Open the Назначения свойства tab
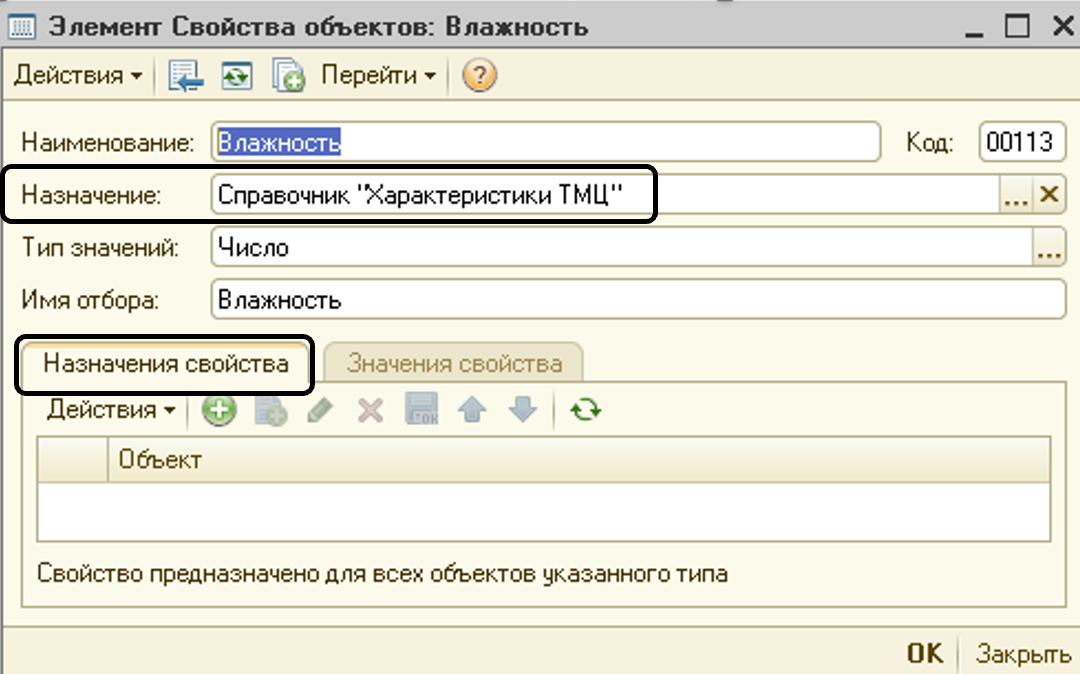The height and width of the screenshot is (674, 1080). (163, 363)
